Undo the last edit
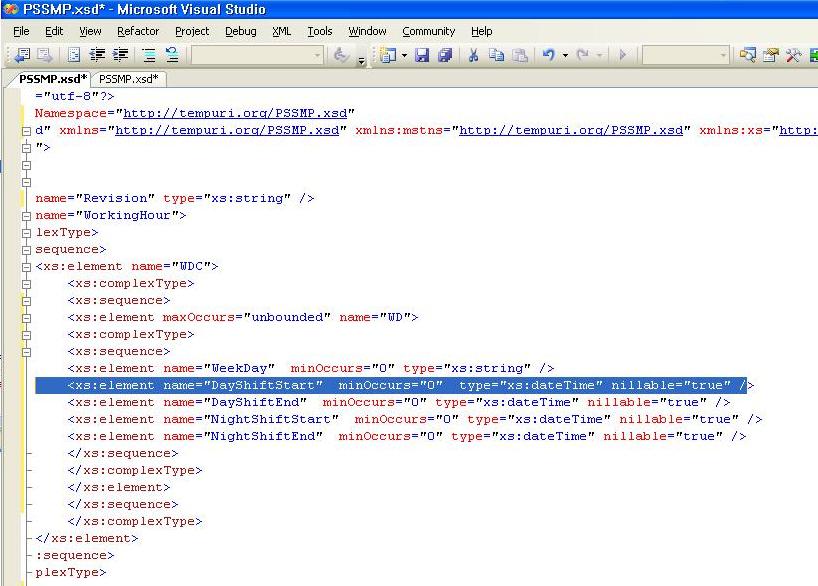 [548, 54]
